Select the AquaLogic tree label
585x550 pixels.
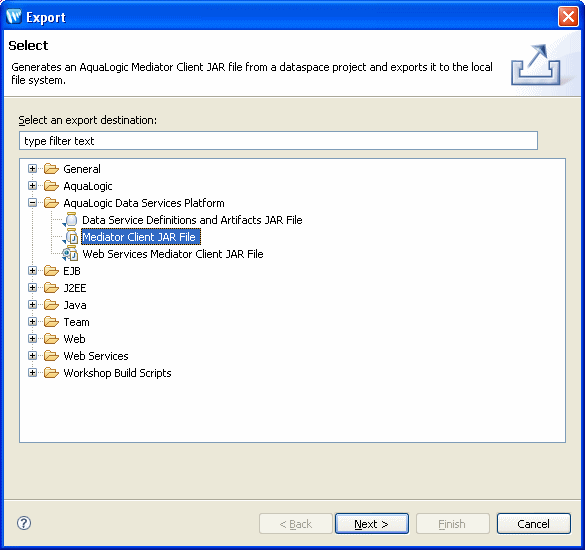point(88,186)
